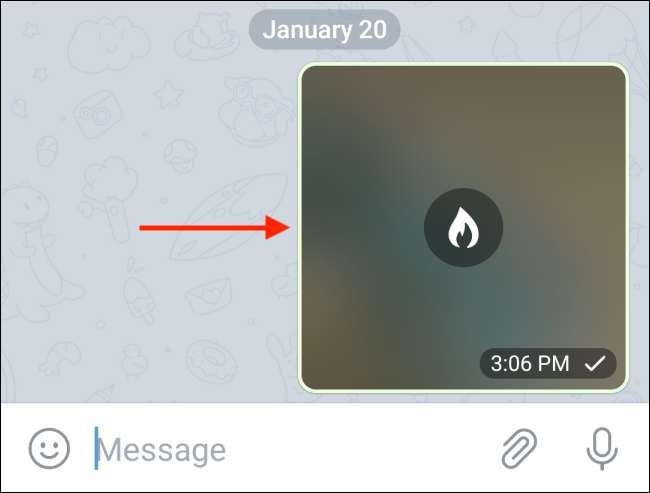Open the blurred self-destructing photo
Screen dimensions: 650x493
coord(463,227)
